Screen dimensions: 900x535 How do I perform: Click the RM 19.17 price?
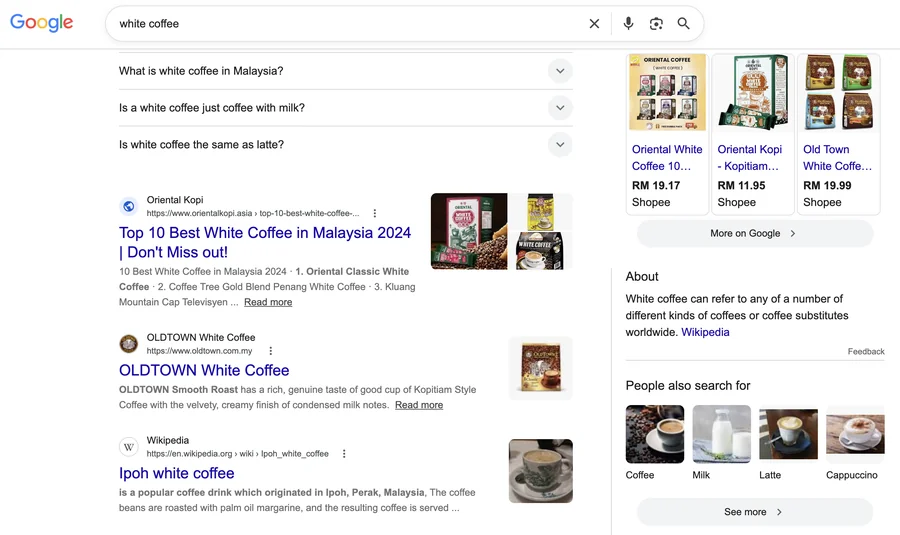pos(656,185)
